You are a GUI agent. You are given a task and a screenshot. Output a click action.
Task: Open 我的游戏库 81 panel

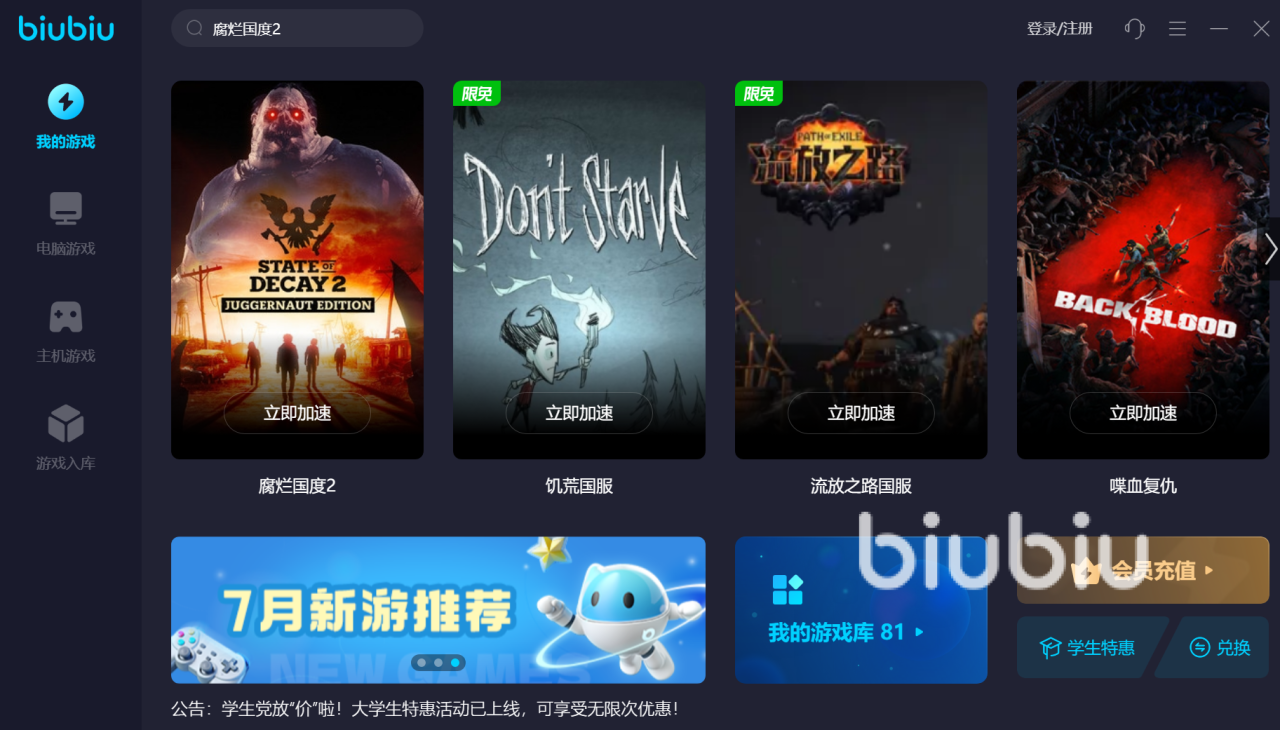click(861, 610)
